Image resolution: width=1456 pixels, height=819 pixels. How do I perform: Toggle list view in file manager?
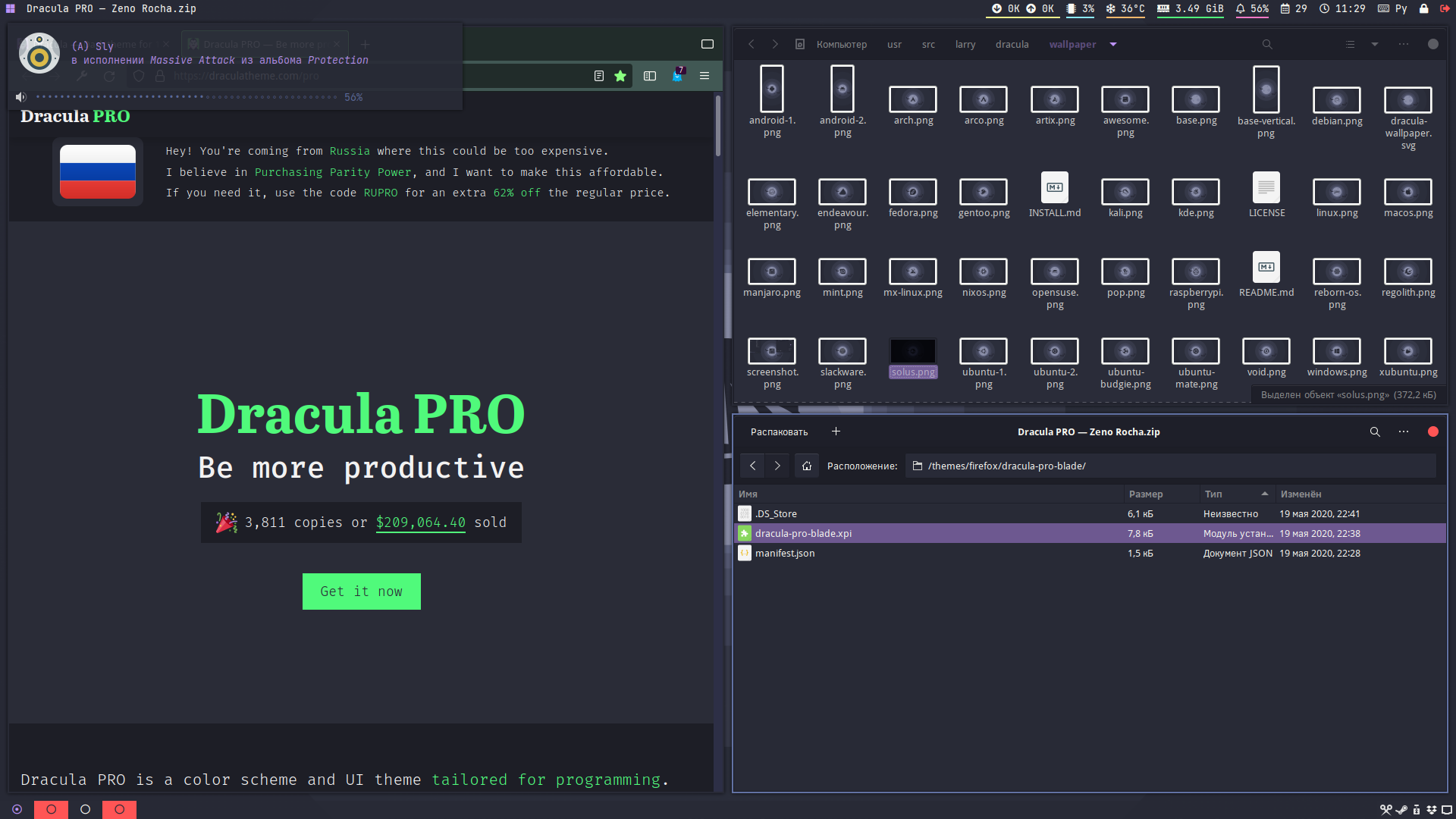tap(1350, 45)
